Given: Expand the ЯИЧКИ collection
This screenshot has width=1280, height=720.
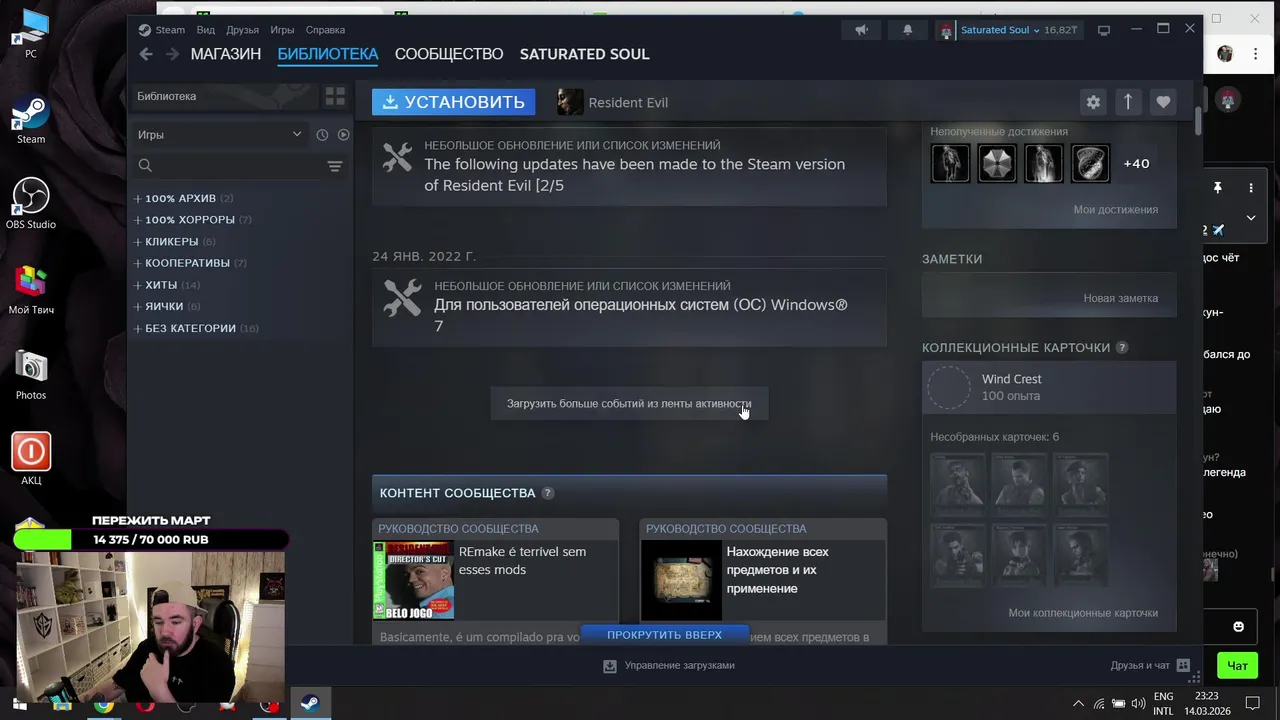Looking at the screenshot, I should (138, 307).
